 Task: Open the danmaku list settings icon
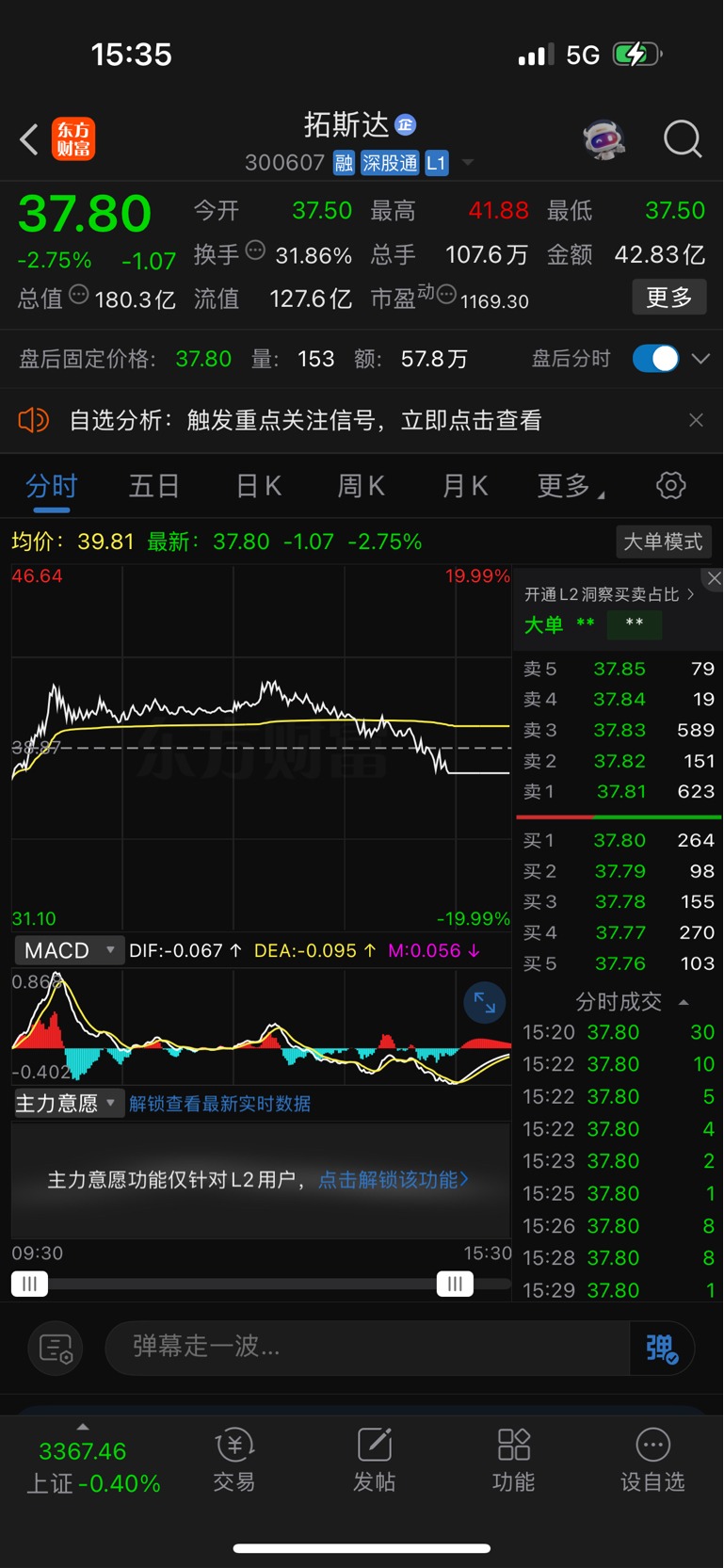click(x=56, y=1349)
